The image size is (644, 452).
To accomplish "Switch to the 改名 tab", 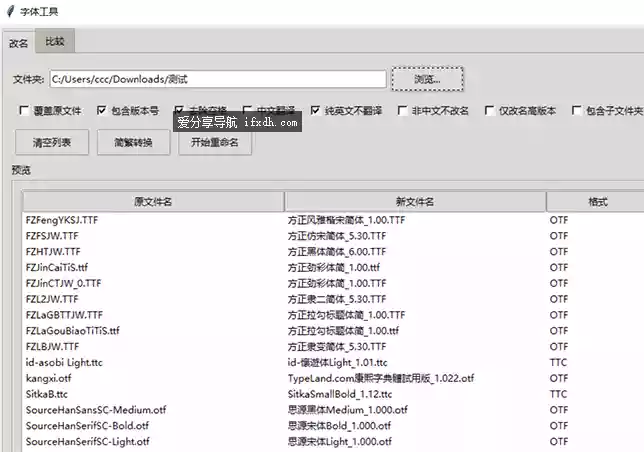I will click(x=18, y=43).
